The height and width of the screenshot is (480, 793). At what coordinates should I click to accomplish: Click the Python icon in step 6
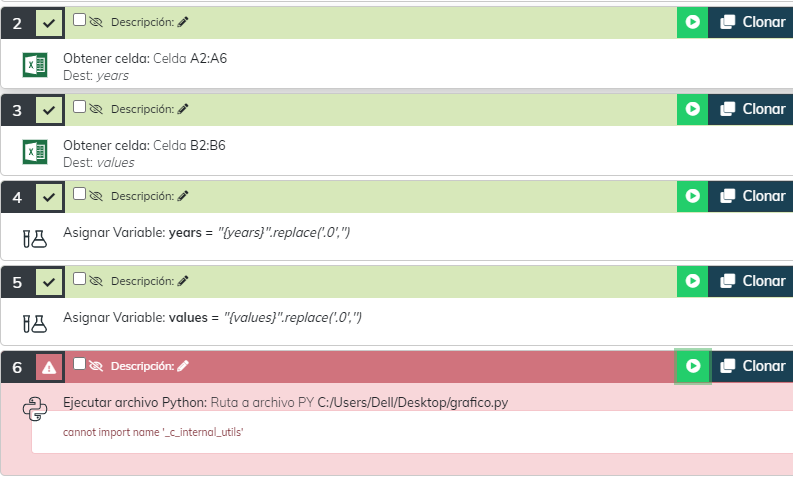35,409
